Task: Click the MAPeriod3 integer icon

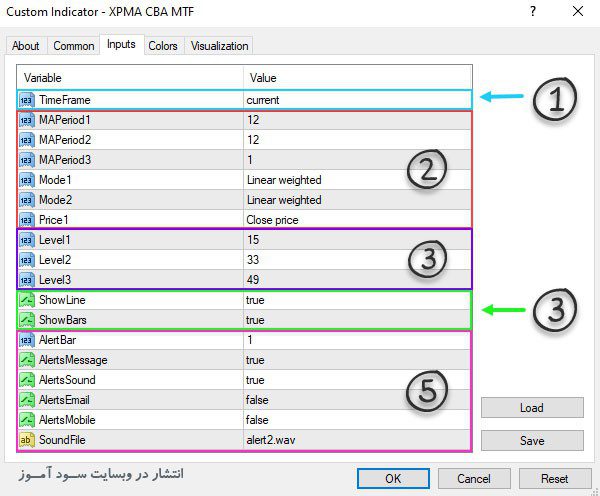Action: coord(26,160)
